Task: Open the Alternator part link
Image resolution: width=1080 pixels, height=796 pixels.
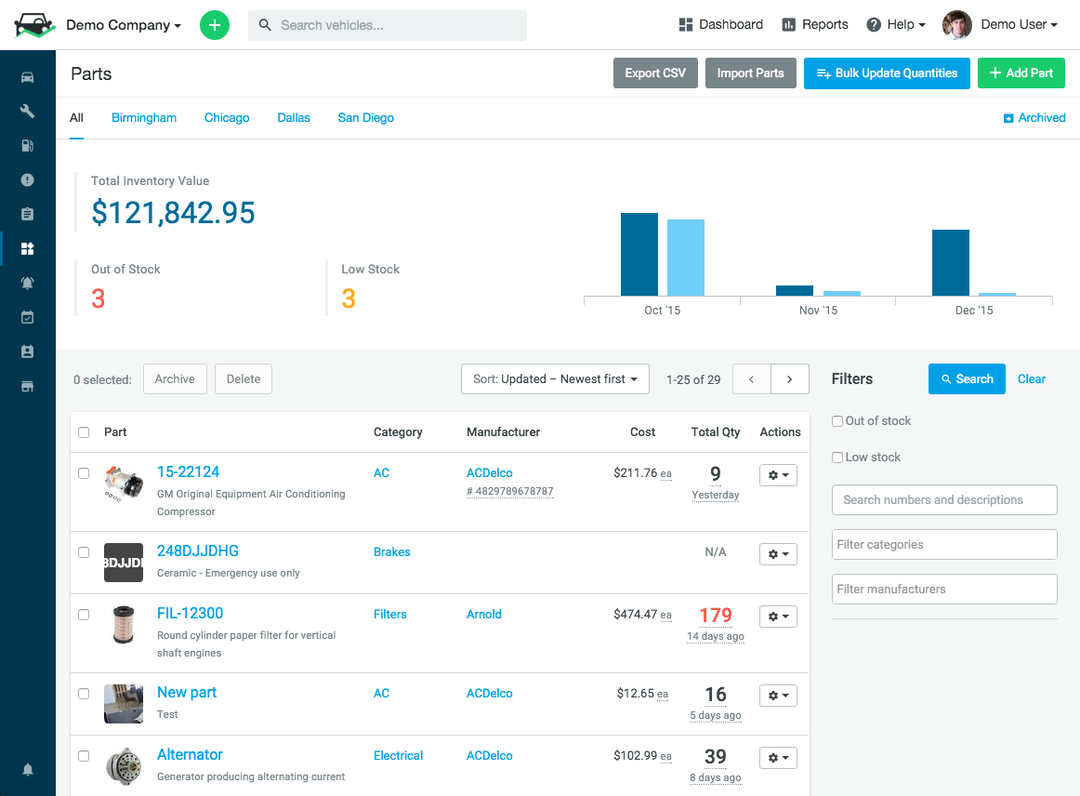Action: [189, 755]
